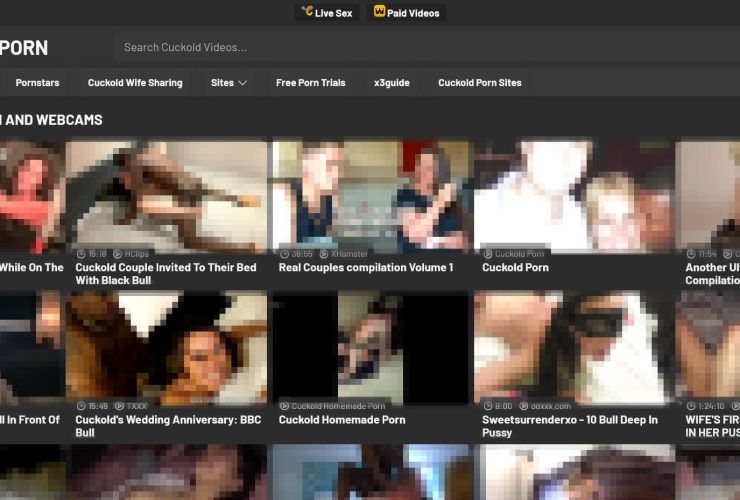
Task: Click the chevron arrow next to Sites
Action: coord(242,83)
